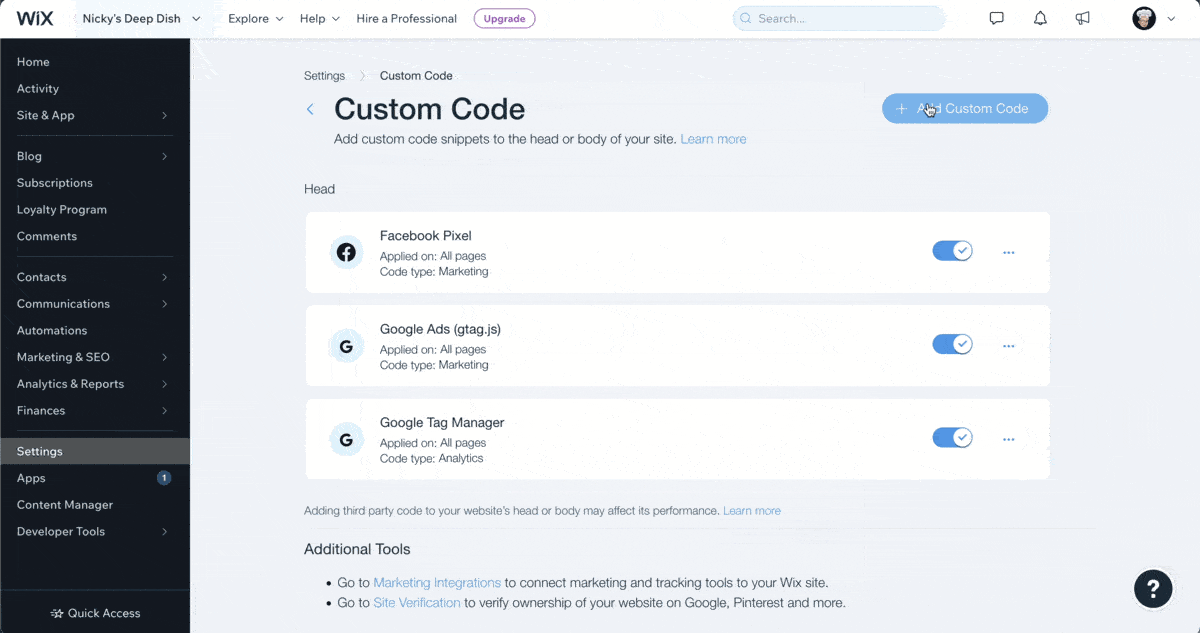Open more options for Google Ads
Image resolution: width=1200 pixels, height=633 pixels.
click(1008, 346)
